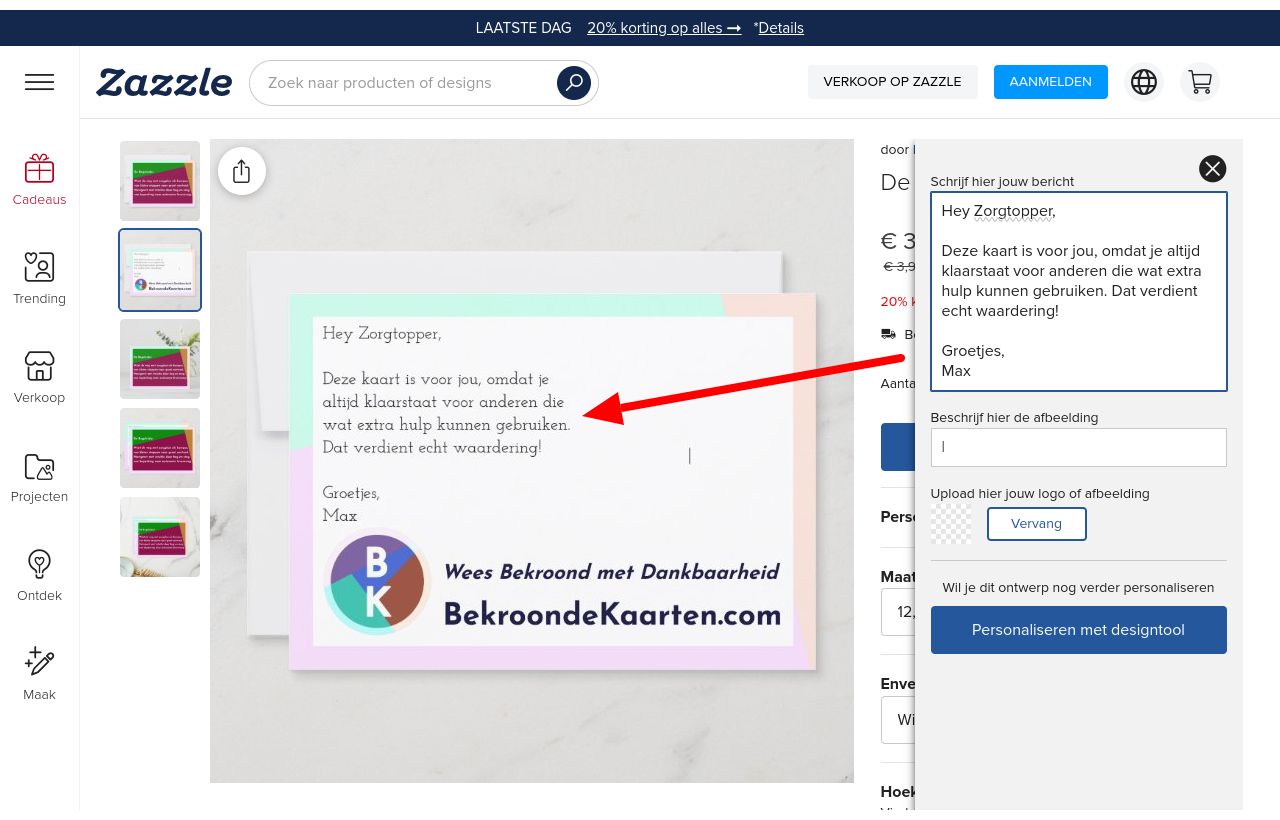Go to Verkoop in the sidebar
1280x820 pixels.
pyautogui.click(x=40, y=377)
